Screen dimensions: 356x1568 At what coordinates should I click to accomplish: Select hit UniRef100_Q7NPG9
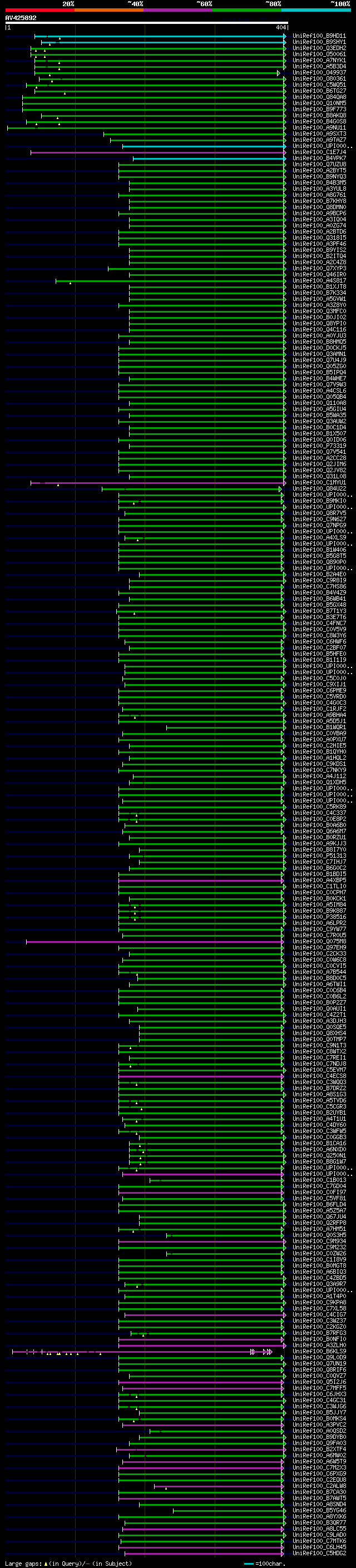[319, 525]
